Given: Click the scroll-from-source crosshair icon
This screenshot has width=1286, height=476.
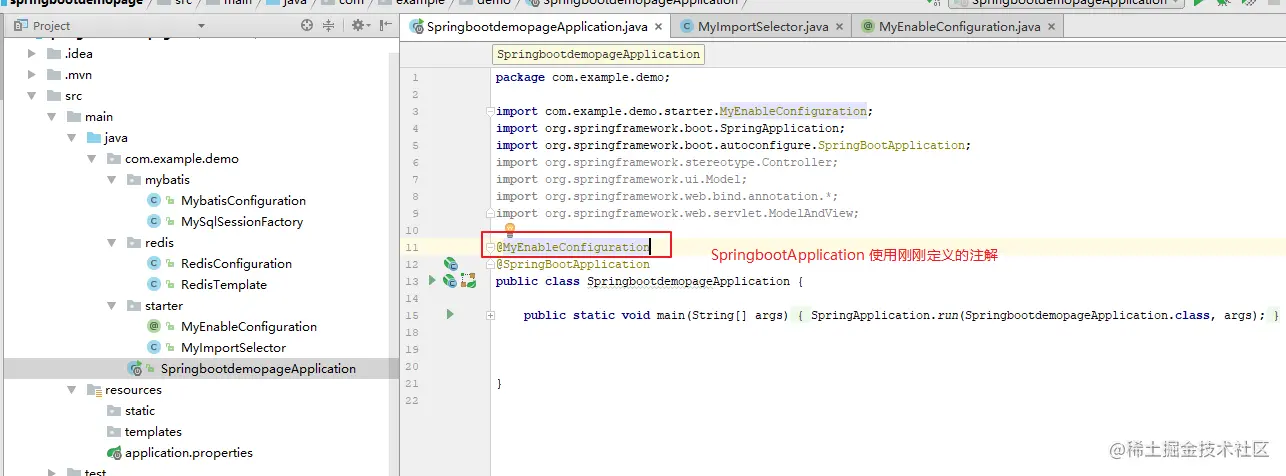Looking at the screenshot, I should point(307,25).
